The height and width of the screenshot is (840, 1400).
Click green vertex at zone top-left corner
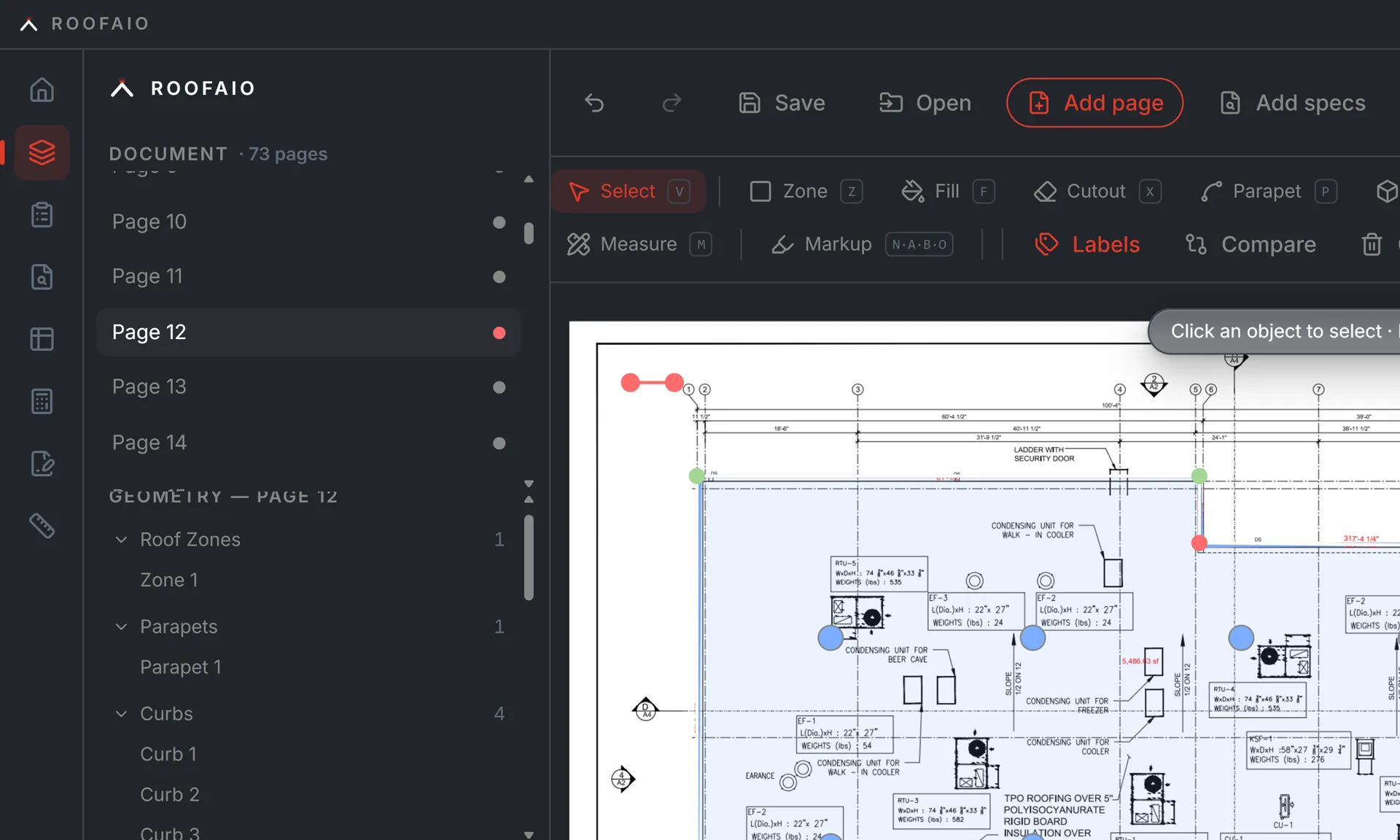tap(696, 476)
